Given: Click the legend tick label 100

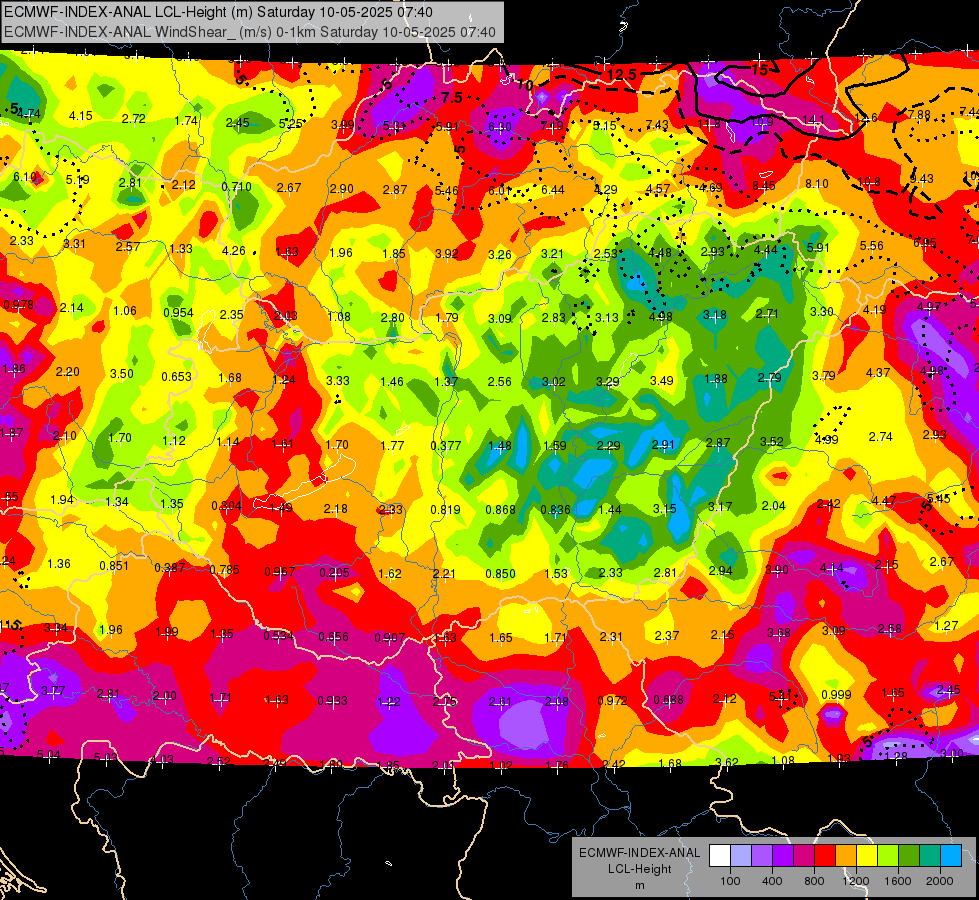Looking at the screenshot, I should pyautogui.click(x=730, y=881).
